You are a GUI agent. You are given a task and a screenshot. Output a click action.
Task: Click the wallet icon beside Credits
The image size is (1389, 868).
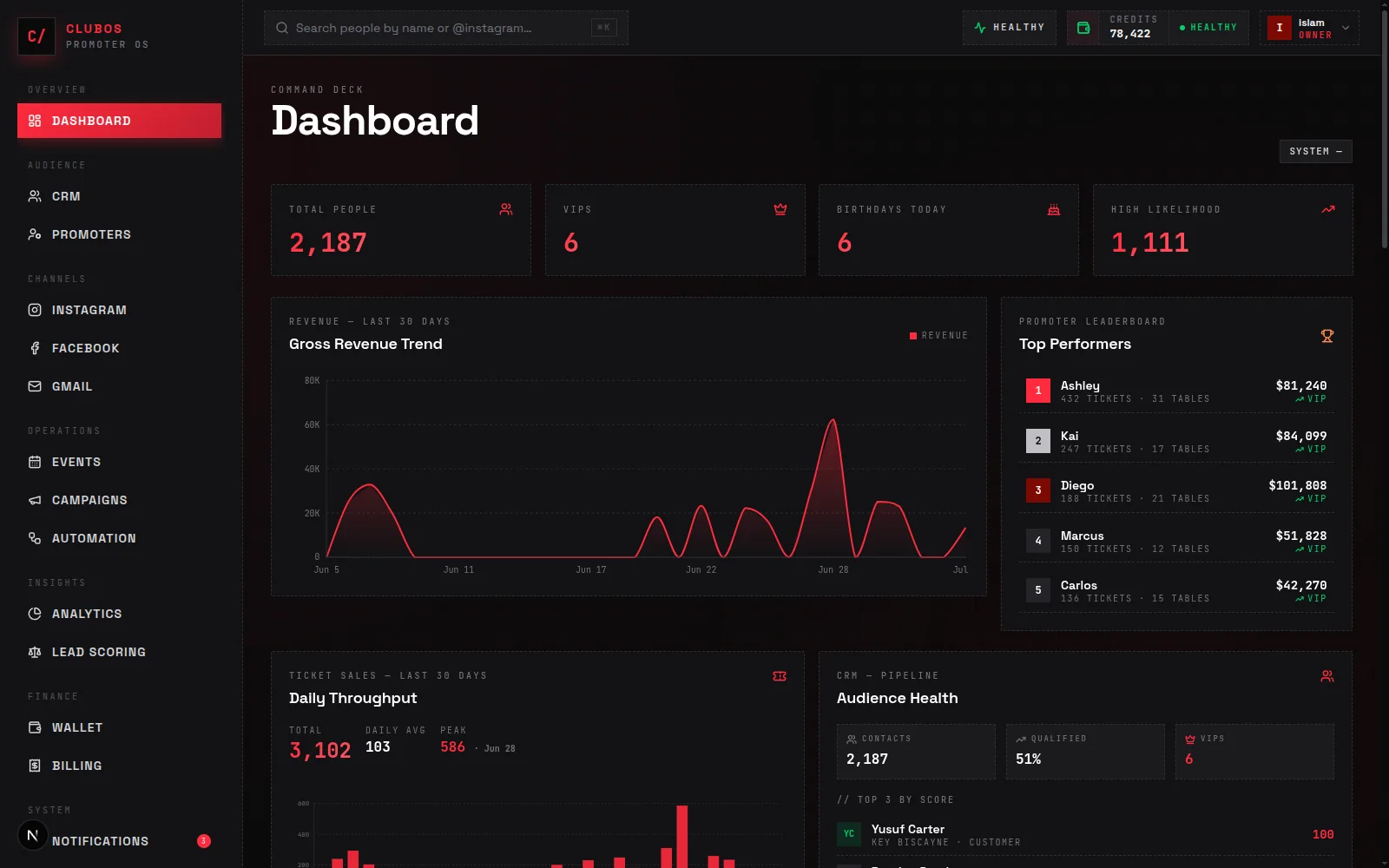point(1083,28)
